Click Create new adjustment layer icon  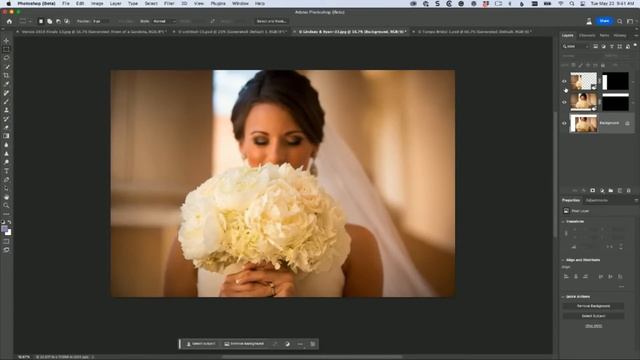[602, 191]
